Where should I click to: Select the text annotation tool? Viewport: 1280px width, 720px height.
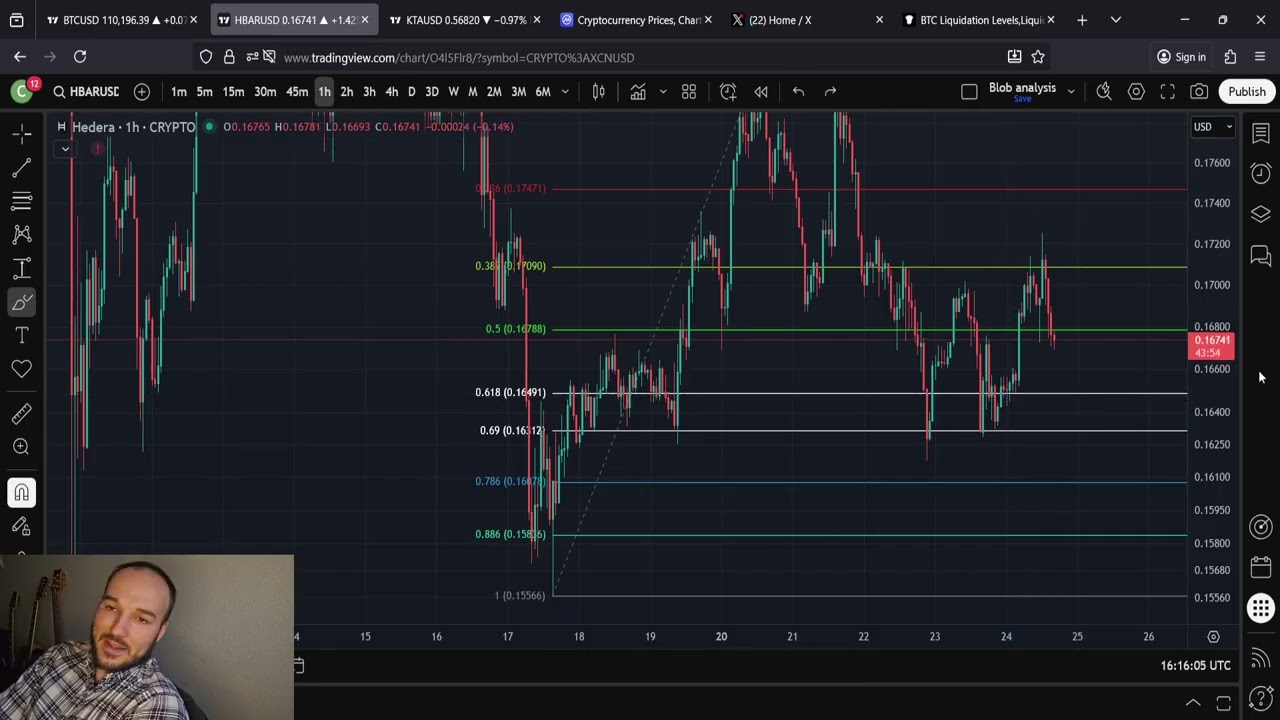pos(22,335)
